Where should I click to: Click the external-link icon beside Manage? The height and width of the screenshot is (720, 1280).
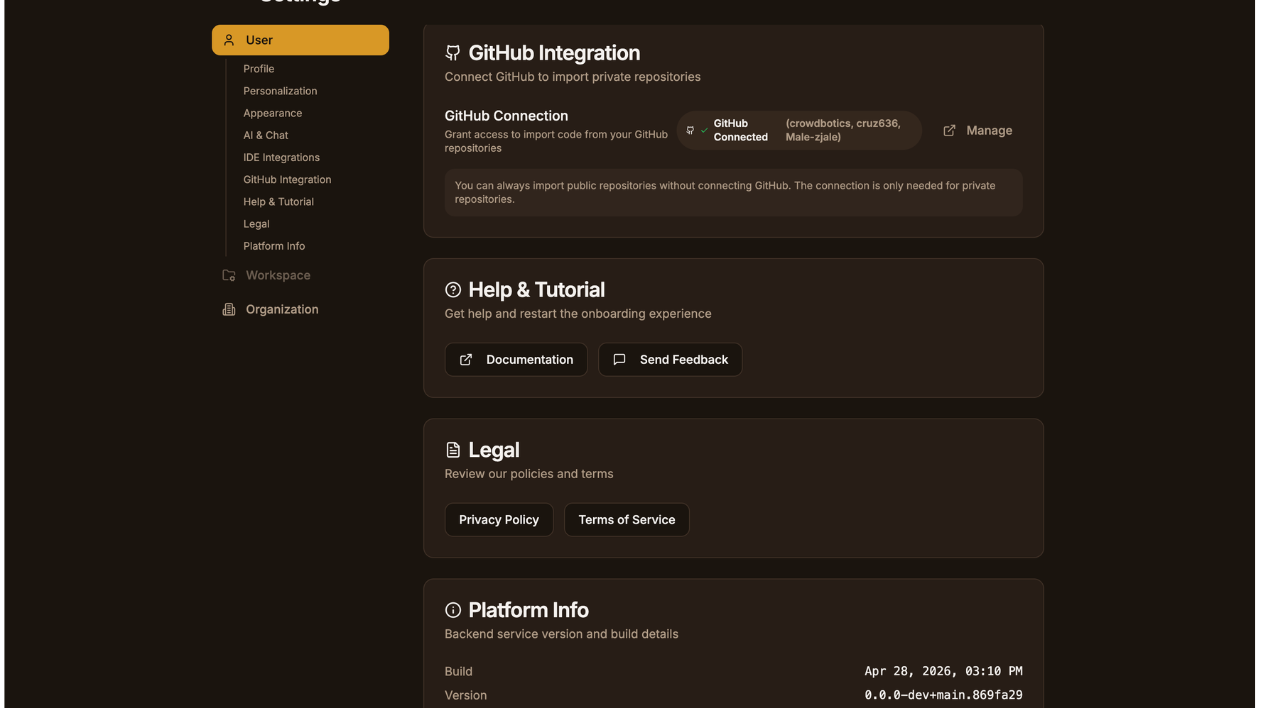(950, 130)
